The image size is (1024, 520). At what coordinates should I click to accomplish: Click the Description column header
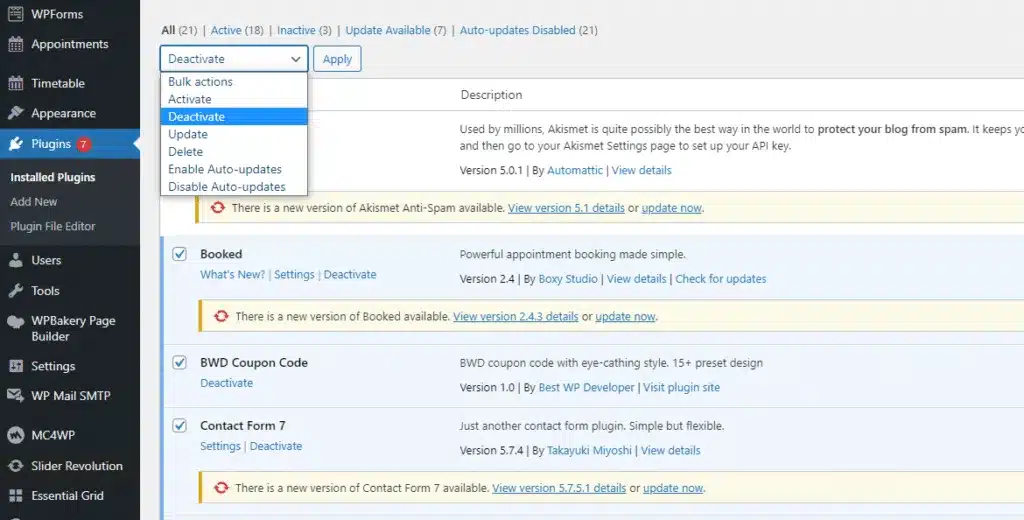491,95
